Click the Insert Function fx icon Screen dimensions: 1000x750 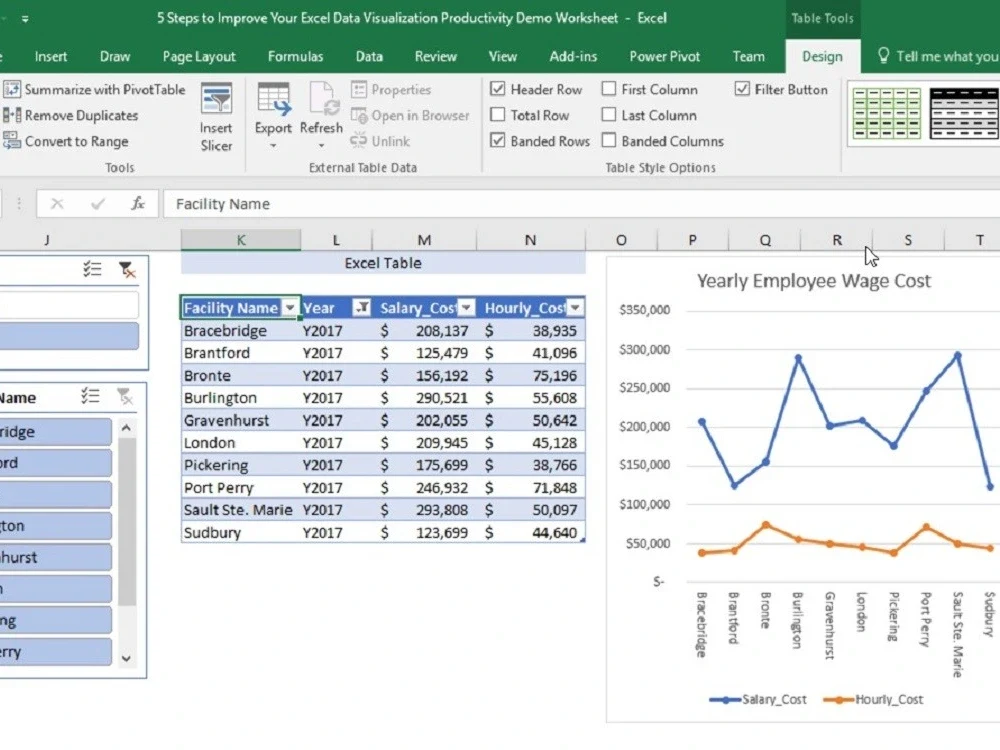[138, 204]
